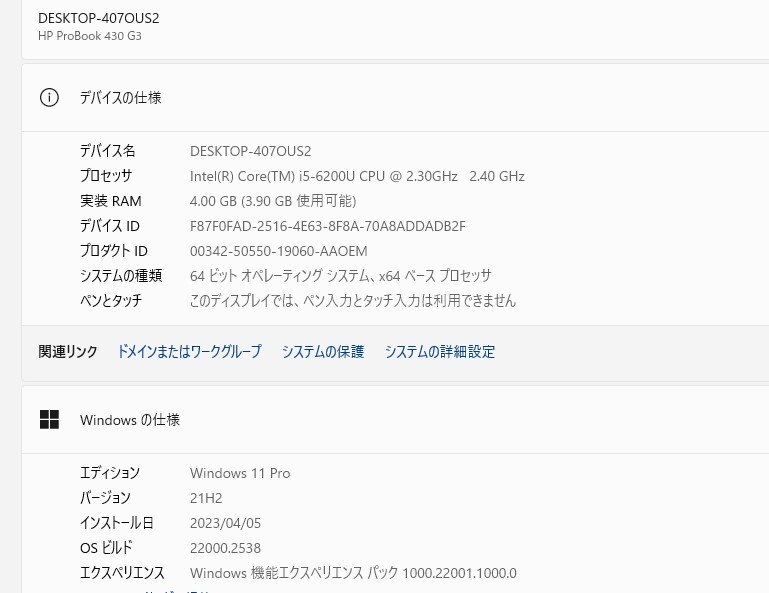The width and height of the screenshot is (769, 593).
Task: Click the エディション label
Action: click(110, 473)
